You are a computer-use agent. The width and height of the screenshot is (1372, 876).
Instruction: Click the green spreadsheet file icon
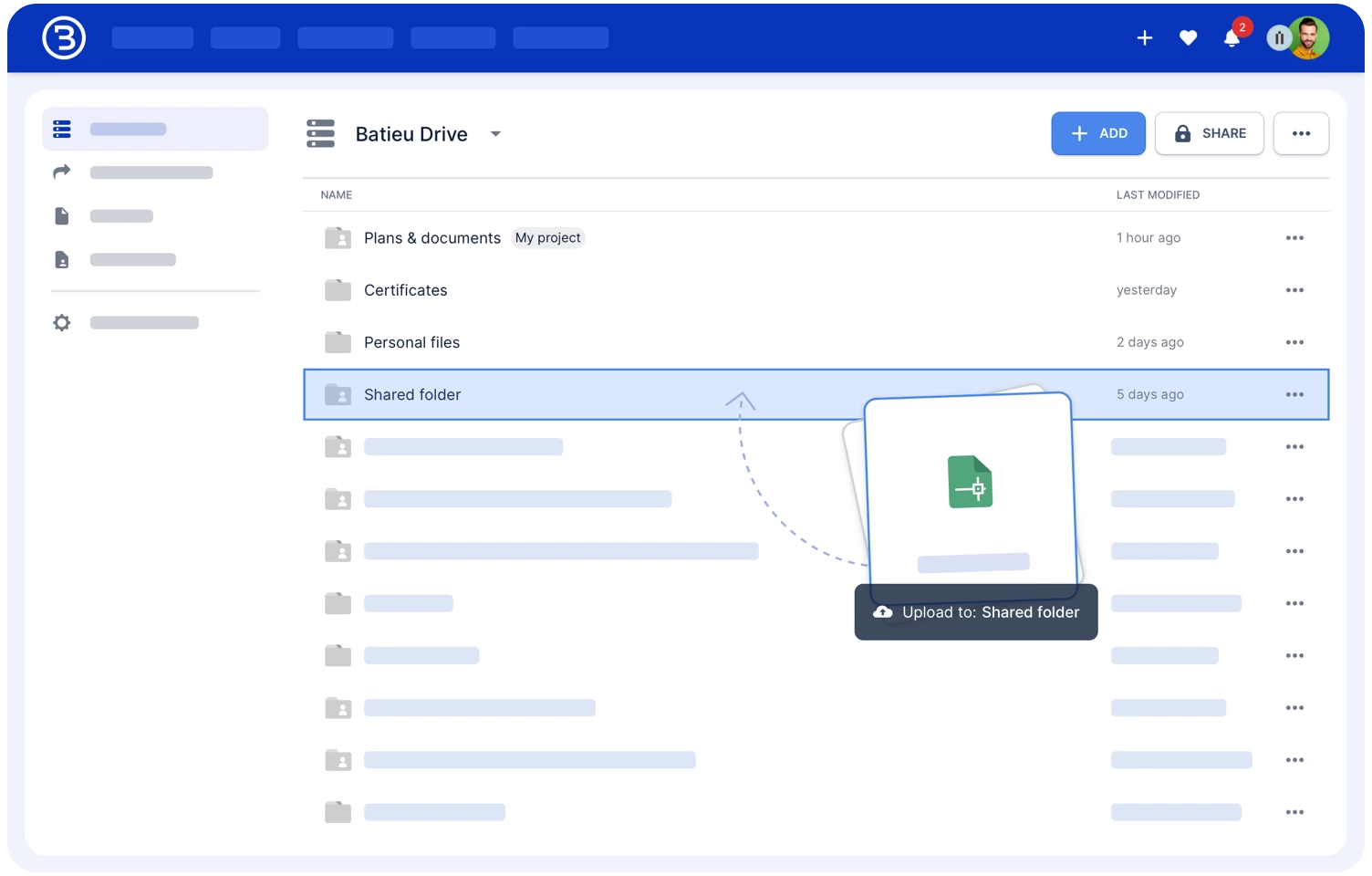(x=970, y=482)
